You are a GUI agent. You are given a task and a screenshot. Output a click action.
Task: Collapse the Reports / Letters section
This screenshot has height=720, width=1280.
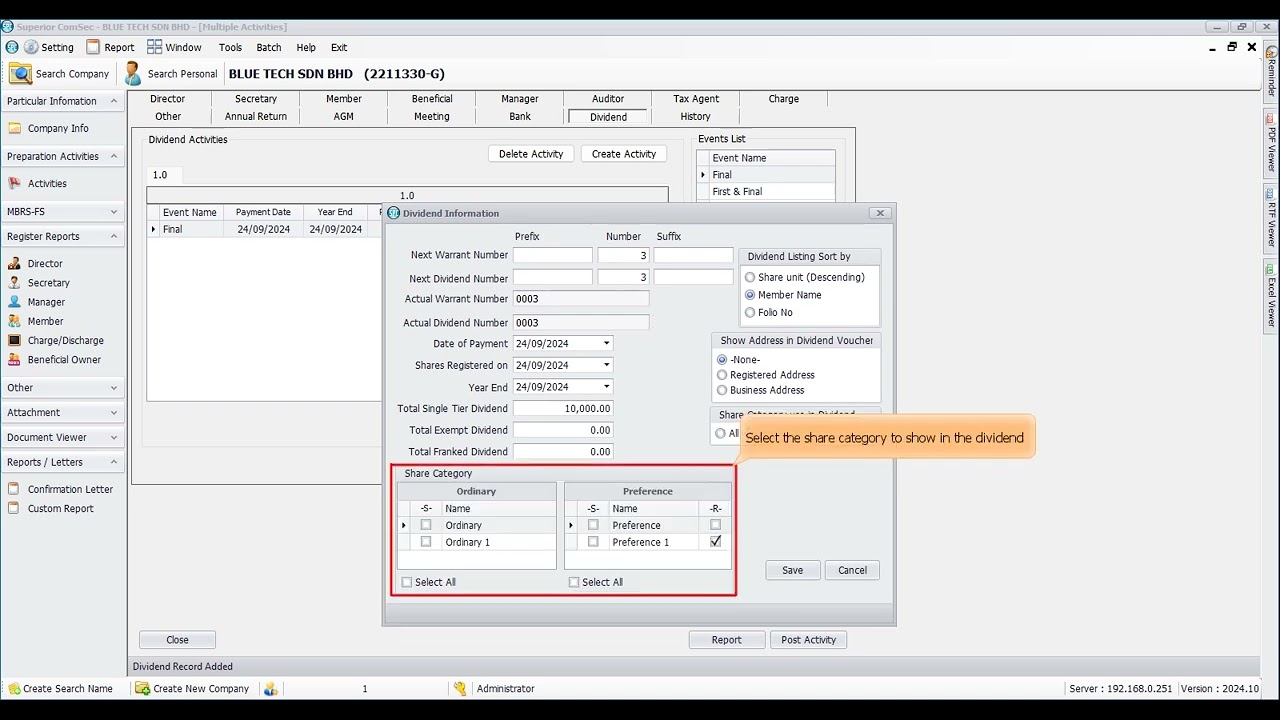[x=114, y=462]
